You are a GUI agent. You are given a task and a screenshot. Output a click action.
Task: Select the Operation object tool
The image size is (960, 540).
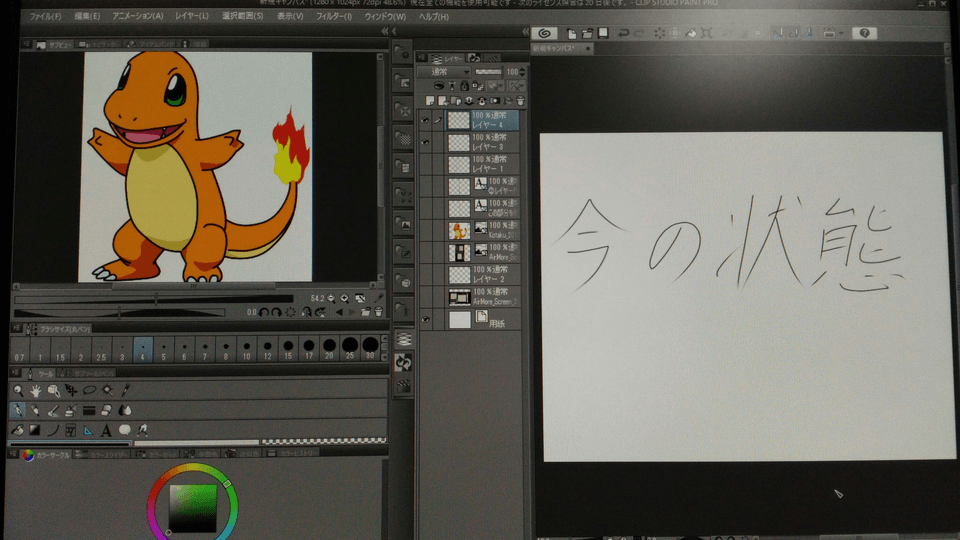click(53, 390)
